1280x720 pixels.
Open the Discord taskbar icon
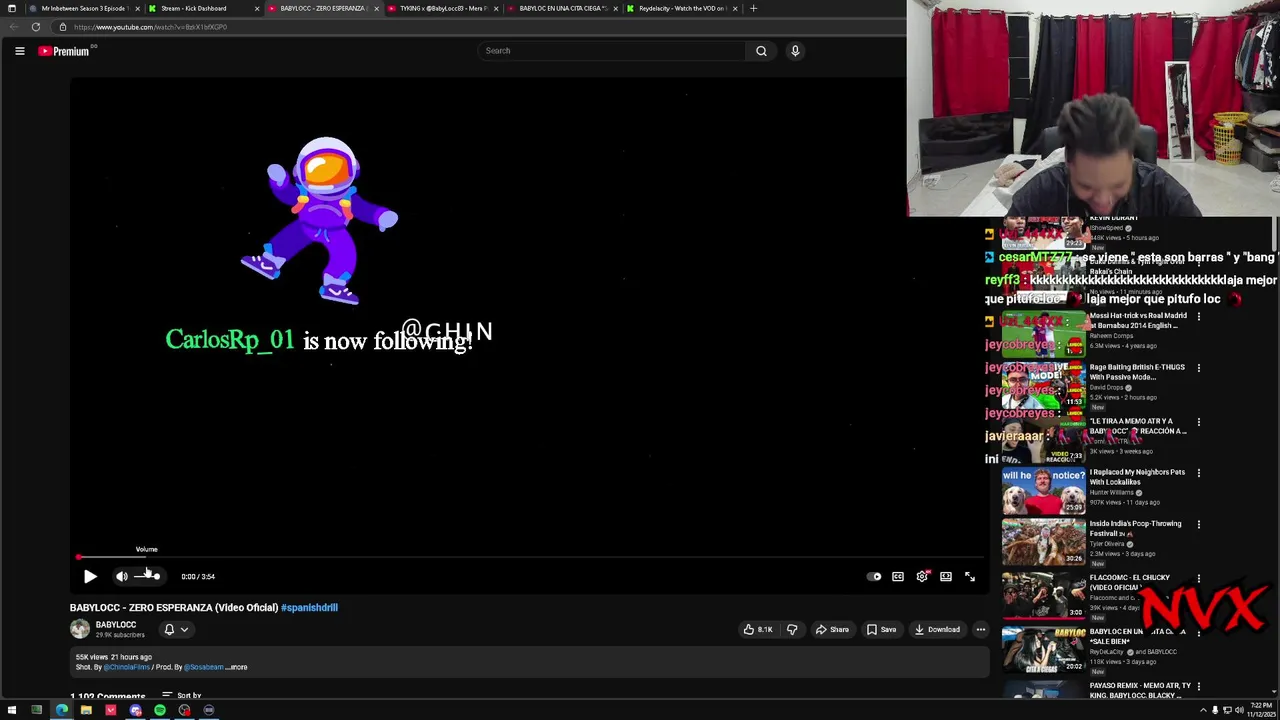coord(135,710)
